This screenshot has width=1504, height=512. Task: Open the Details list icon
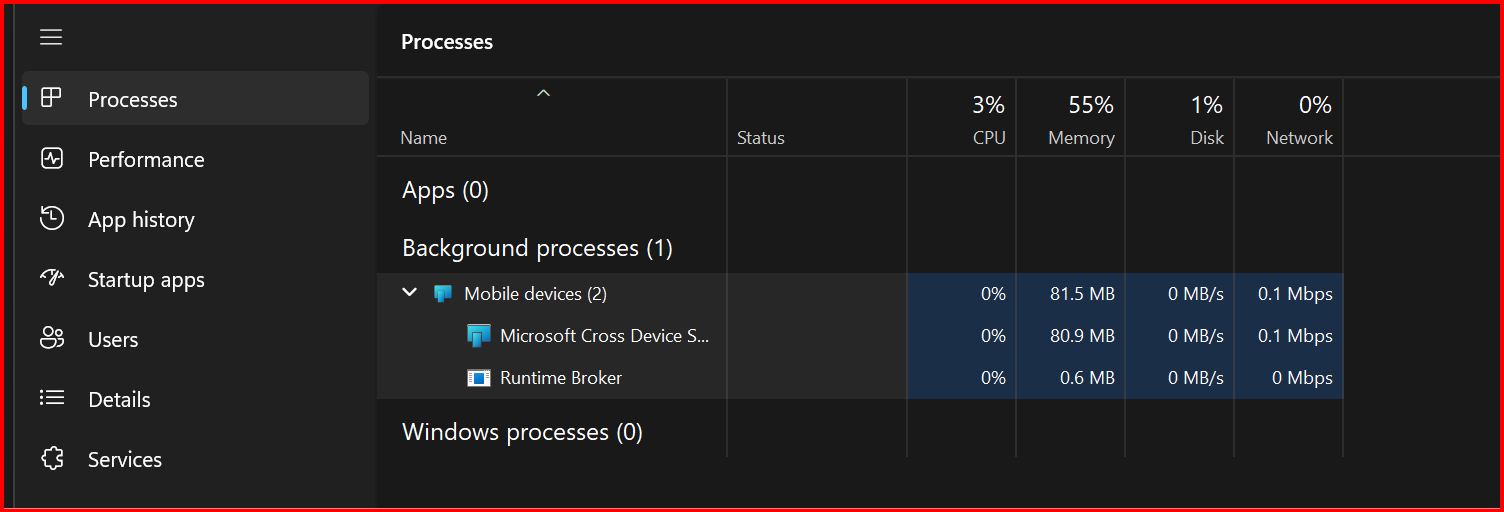pyautogui.click(x=51, y=398)
